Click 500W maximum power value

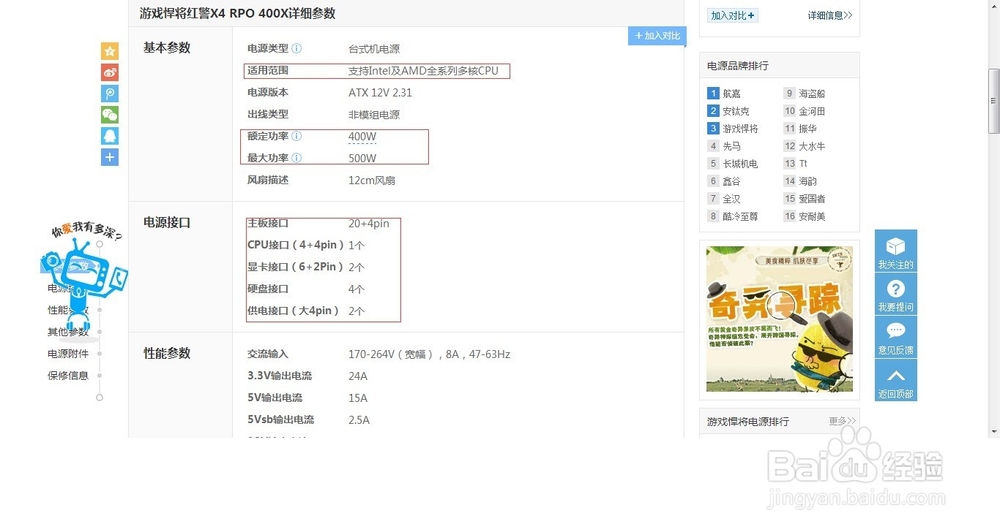click(362, 158)
